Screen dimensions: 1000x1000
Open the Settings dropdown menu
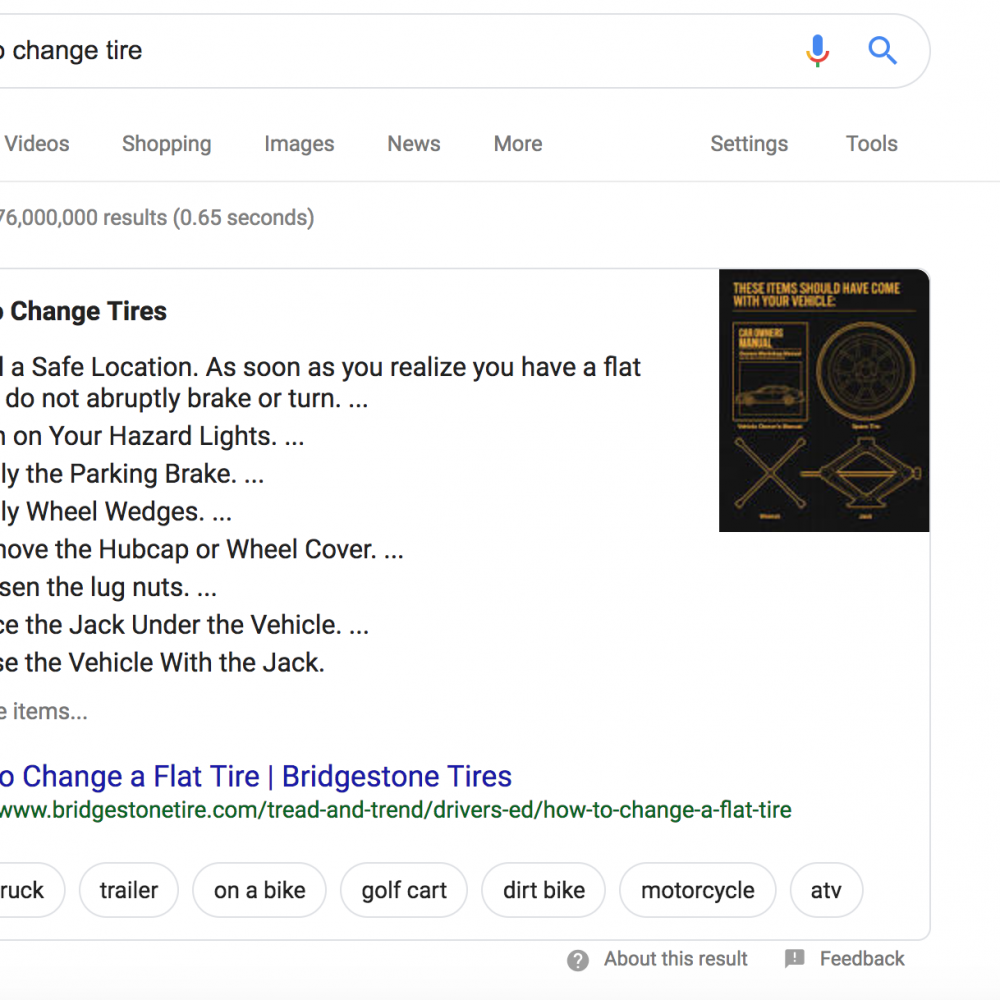click(x=749, y=144)
